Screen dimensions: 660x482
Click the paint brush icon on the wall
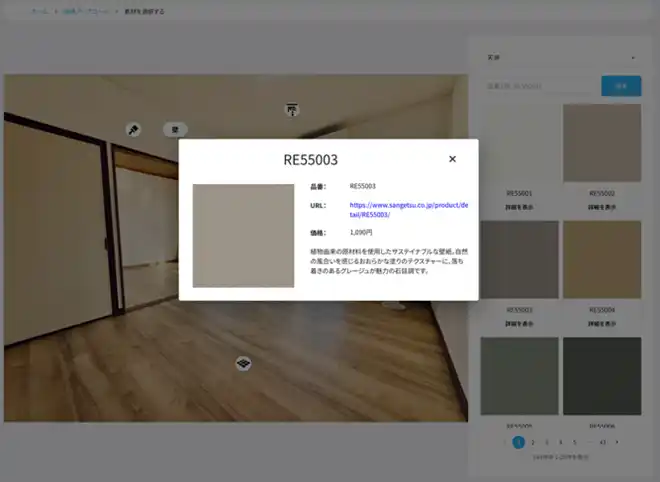coord(133,130)
